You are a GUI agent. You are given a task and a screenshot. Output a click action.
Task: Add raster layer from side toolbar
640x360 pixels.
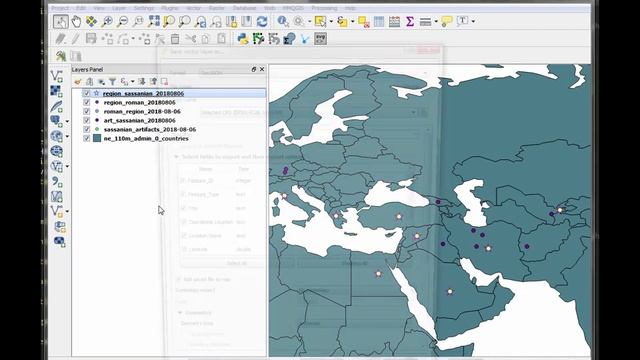coord(56,91)
